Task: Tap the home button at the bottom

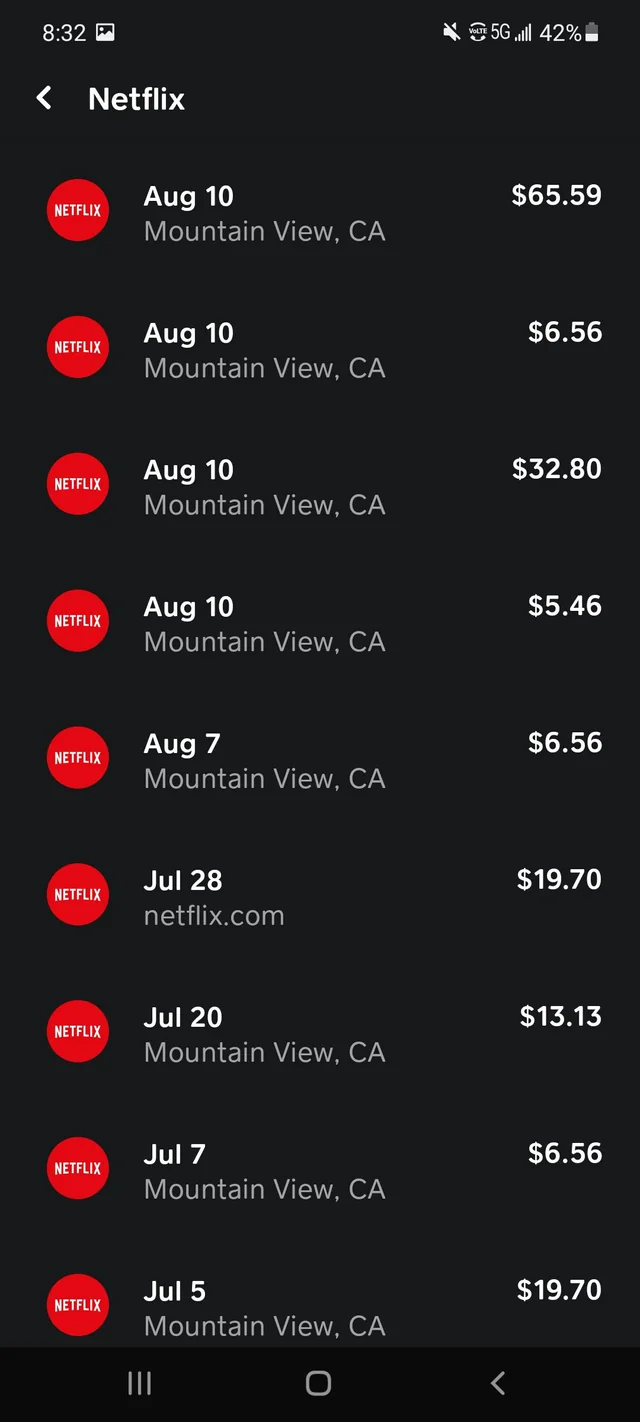Action: [318, 1383]
